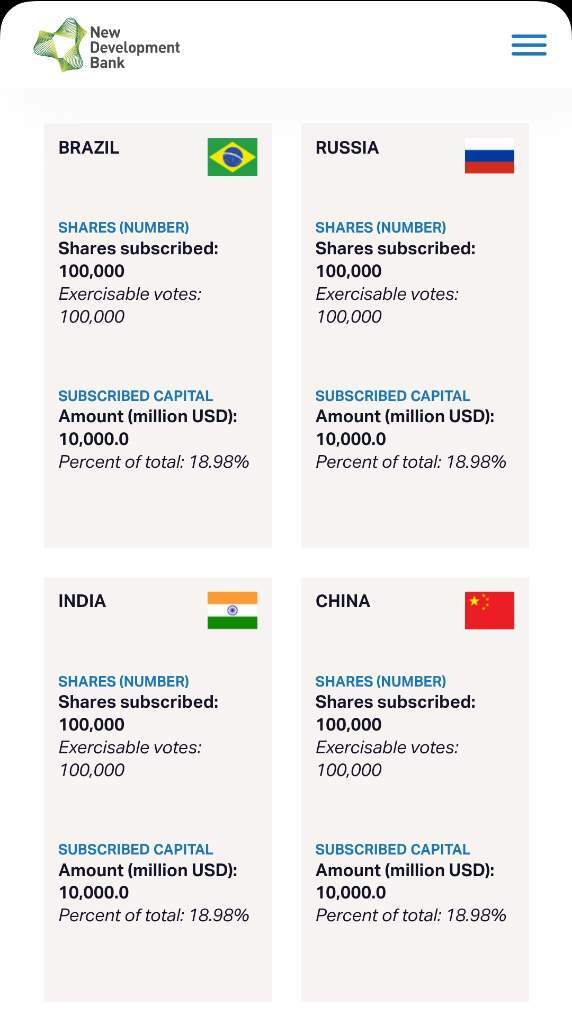Open the hamburger navigation menu
The height and width of the screenshot is (1024, 572).
[x=529, y=45]
